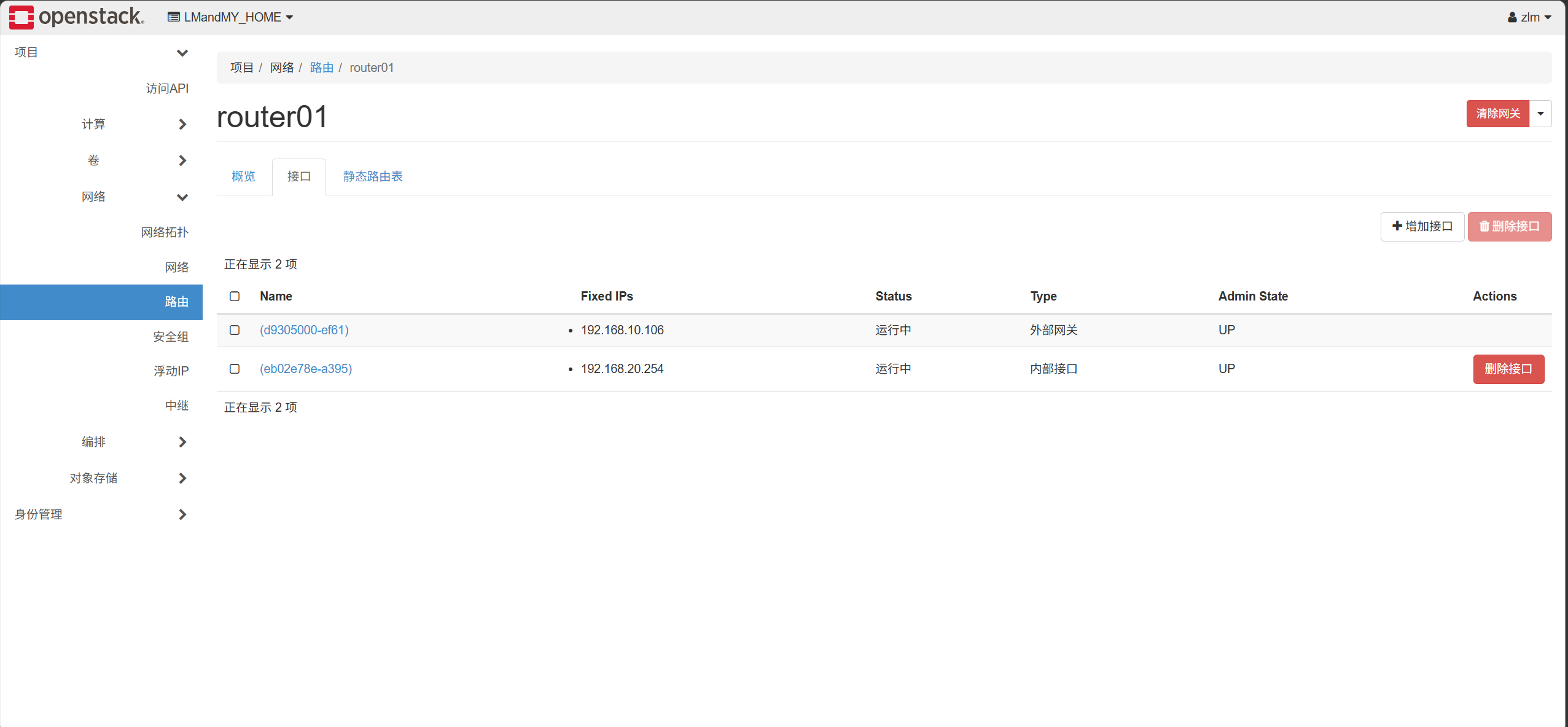
Task: Open 安全组 in the sidebar
Action: (x=171, y=337)
